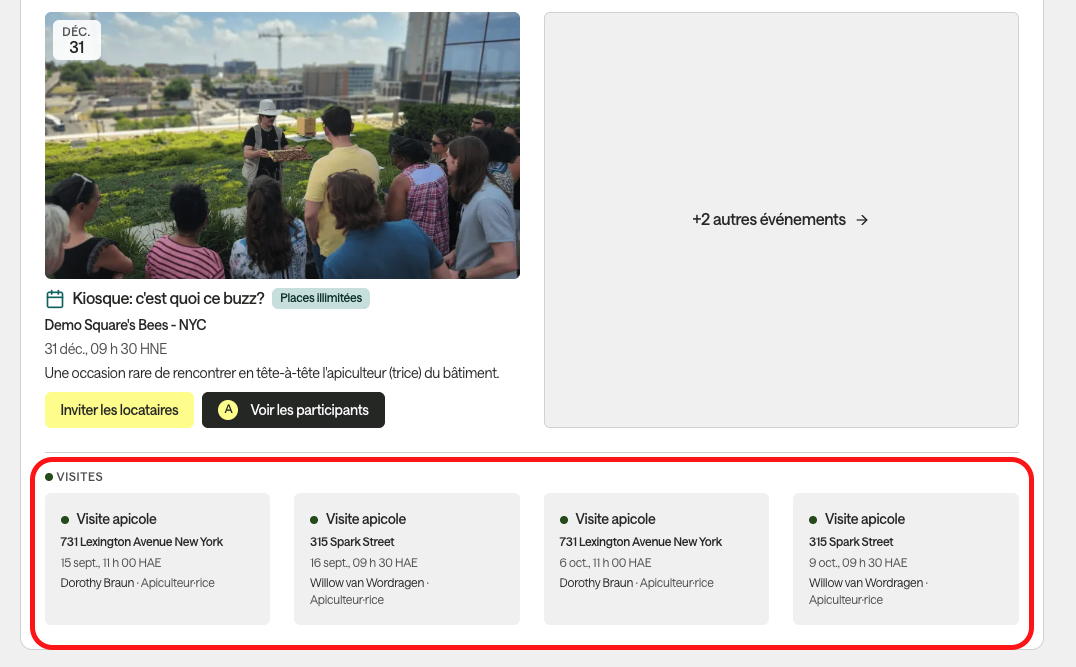
Task: Open the rooftop beekeeping event photo
Action: click(282, 145)
